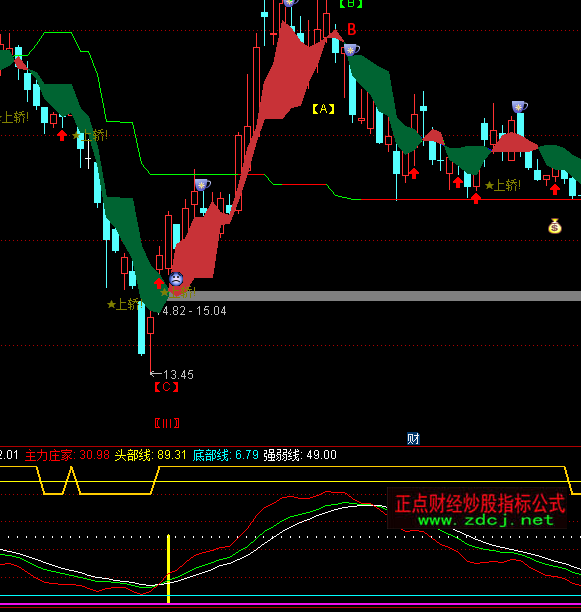This screenshot has height=612, width=581.
Task: Select the 主力庄家 indicator label
Action: click(49, 455)
